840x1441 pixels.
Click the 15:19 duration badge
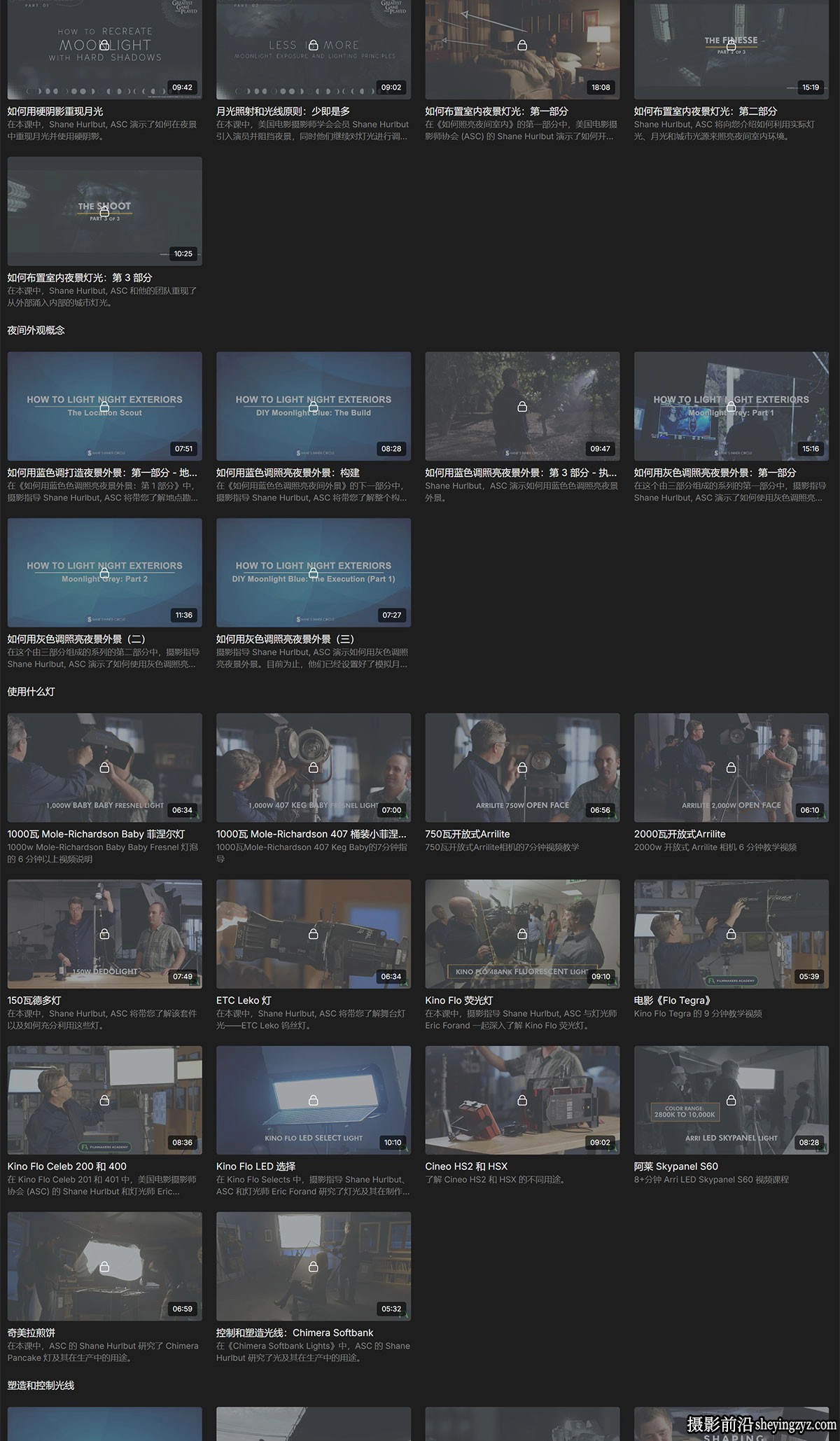point(811,88)
